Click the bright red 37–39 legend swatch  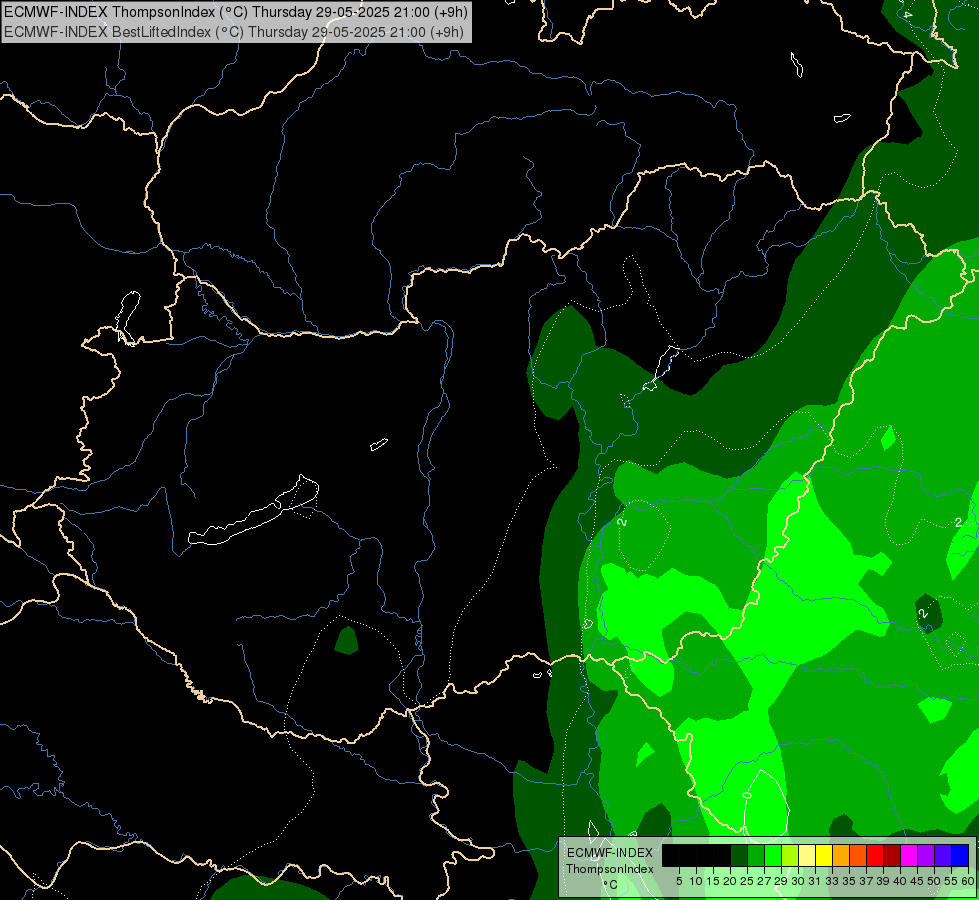pyautogui.click(x=875, y=855)
